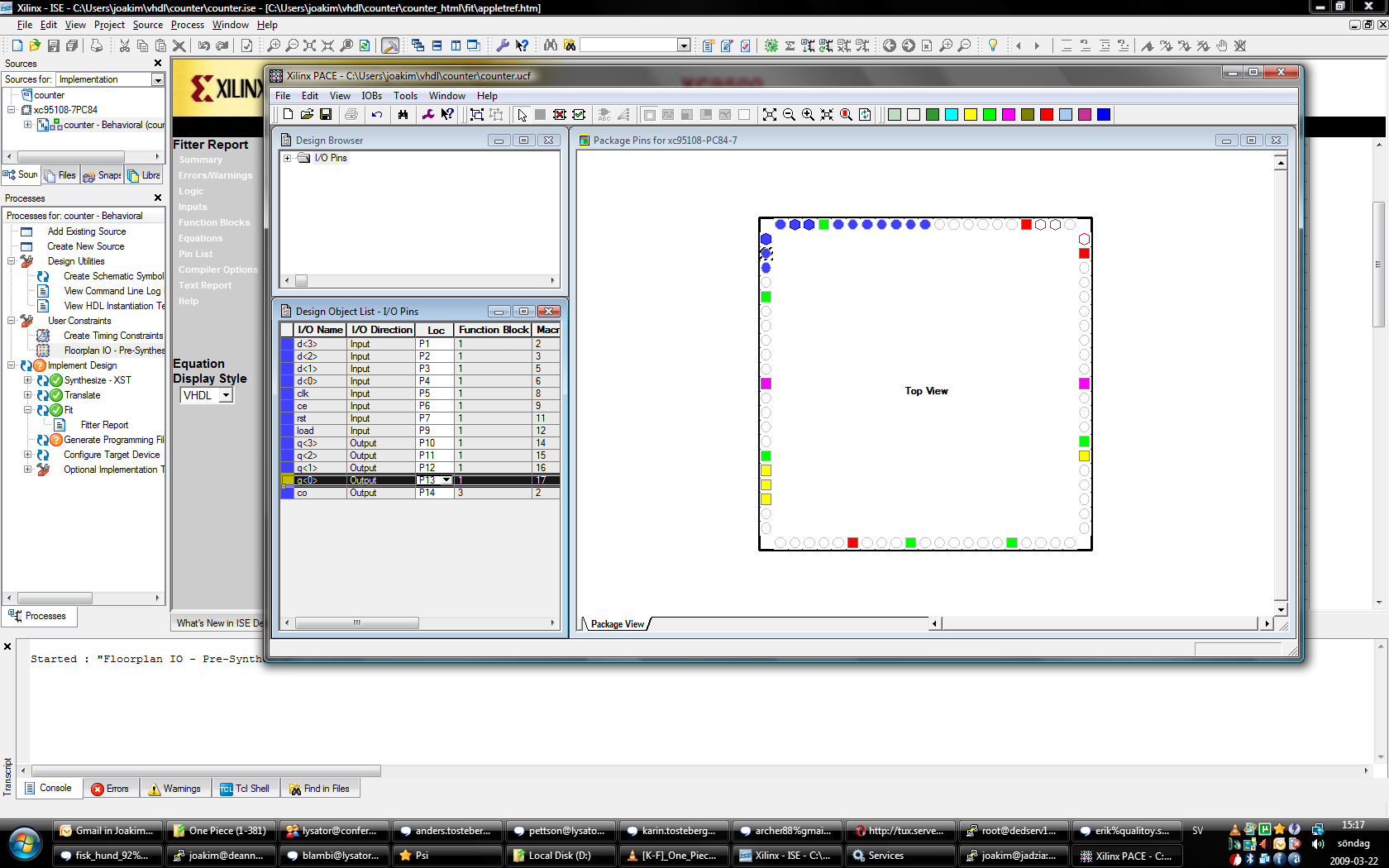Click ISE browser back arrow icon
1389x868 pixels.
(x=890, y=45)
